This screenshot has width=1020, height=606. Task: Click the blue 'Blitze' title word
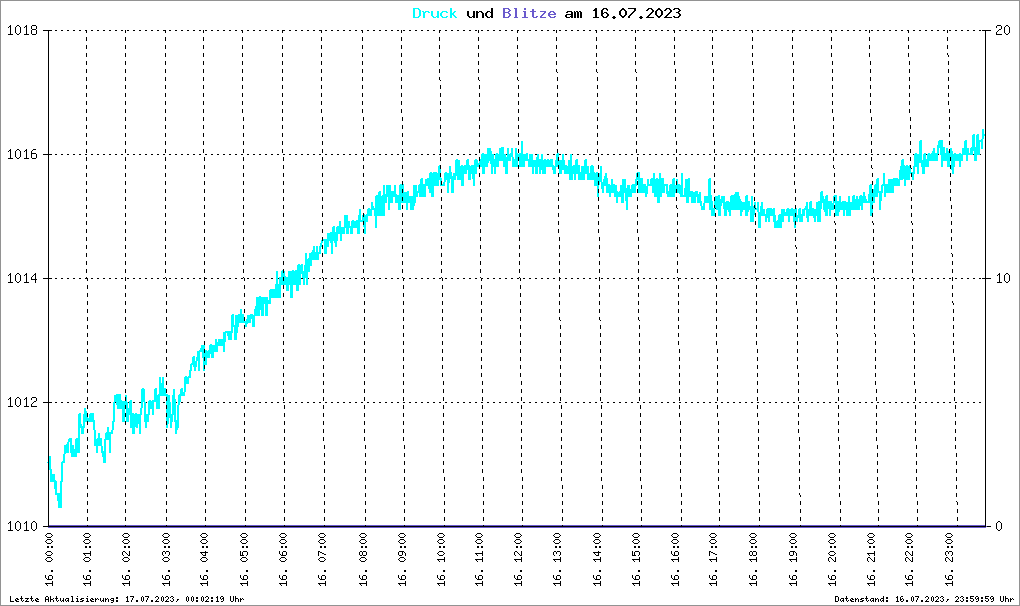coord(529,13)
